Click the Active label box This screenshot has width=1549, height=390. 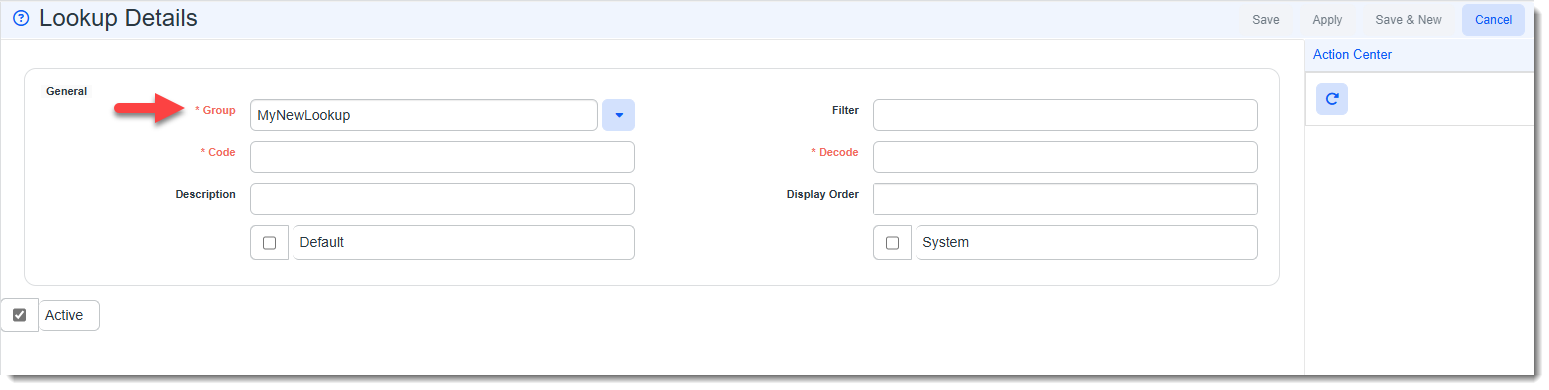(x=70, y=315)
